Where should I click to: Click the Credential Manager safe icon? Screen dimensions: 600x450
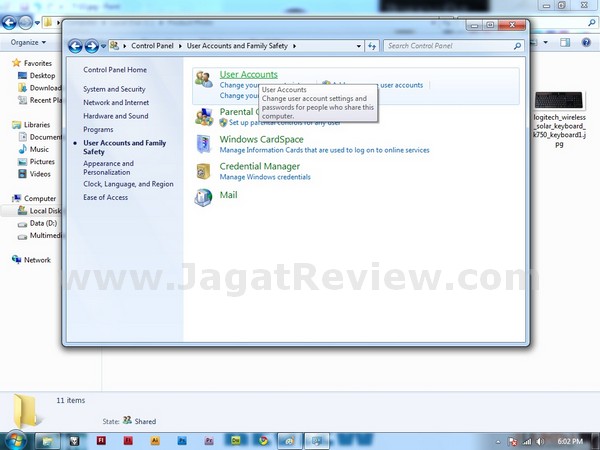tap(204, 171)
